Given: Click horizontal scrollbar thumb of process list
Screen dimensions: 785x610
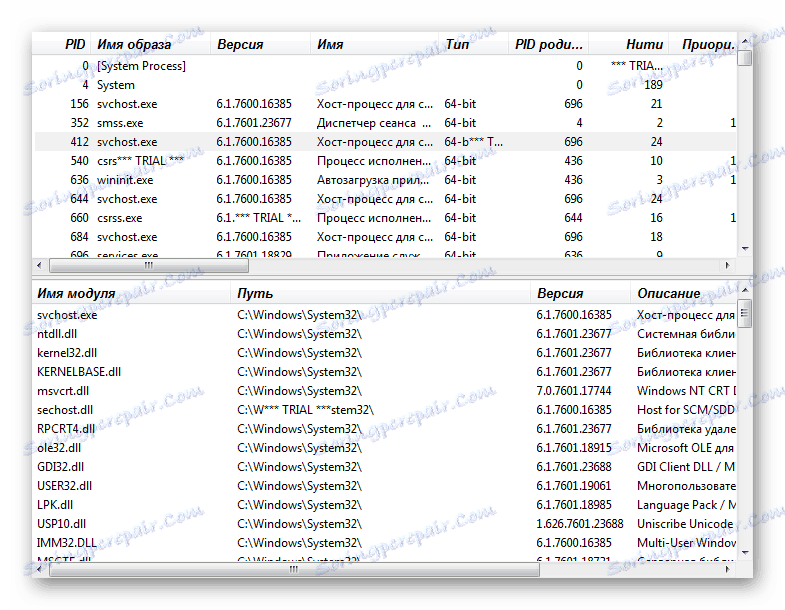Looking at the screenshot, I should pyautogui.click(x=149, y=265).
